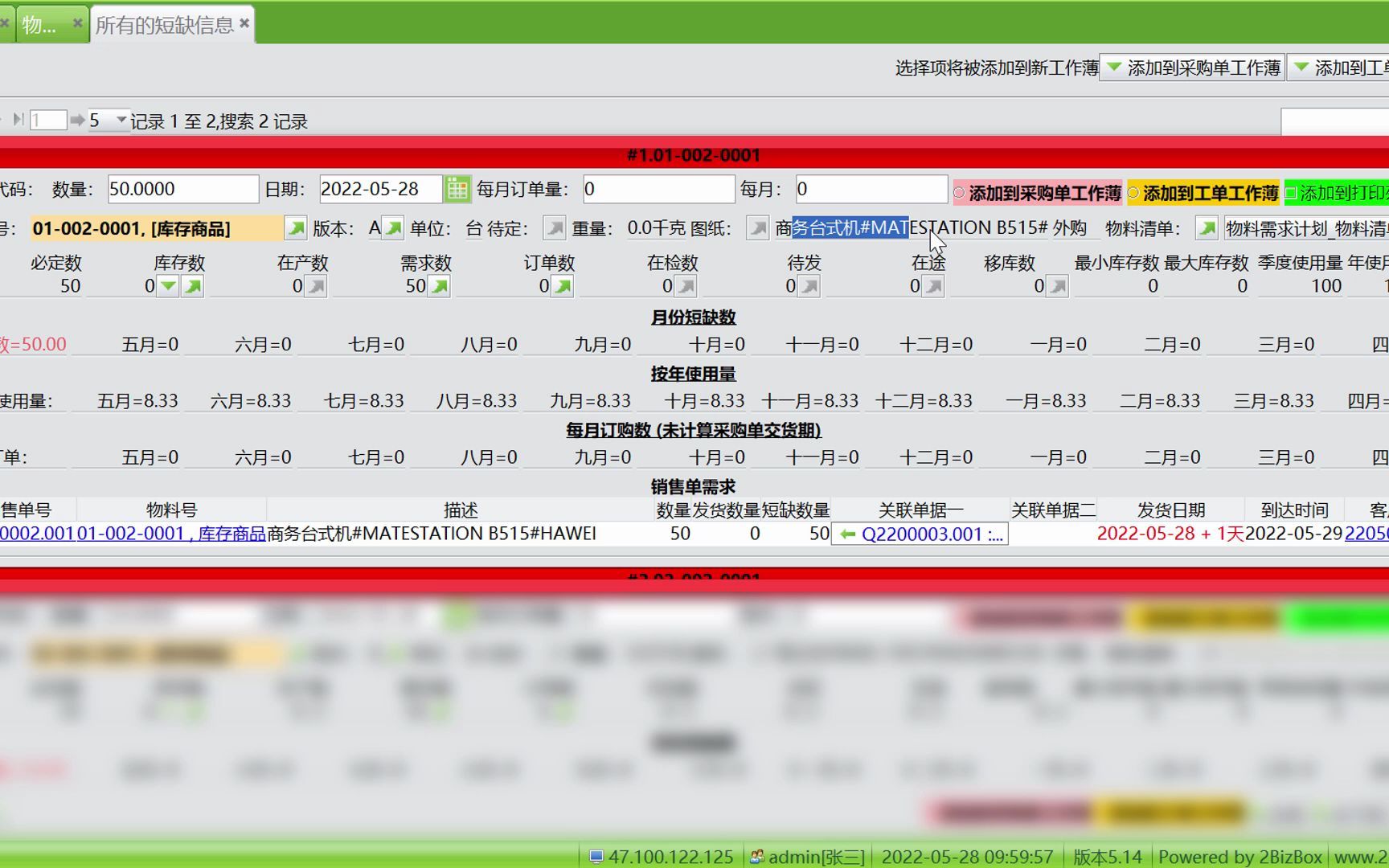Click gray arrow icon under 在产数
Viewport: 1389px width, 868px height.
tap(316, 286)
